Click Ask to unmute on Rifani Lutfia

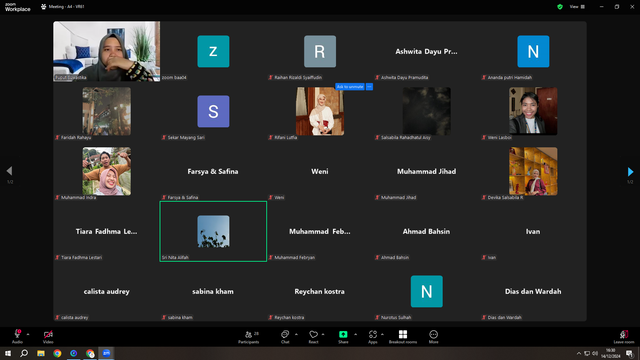coord(350,87)
